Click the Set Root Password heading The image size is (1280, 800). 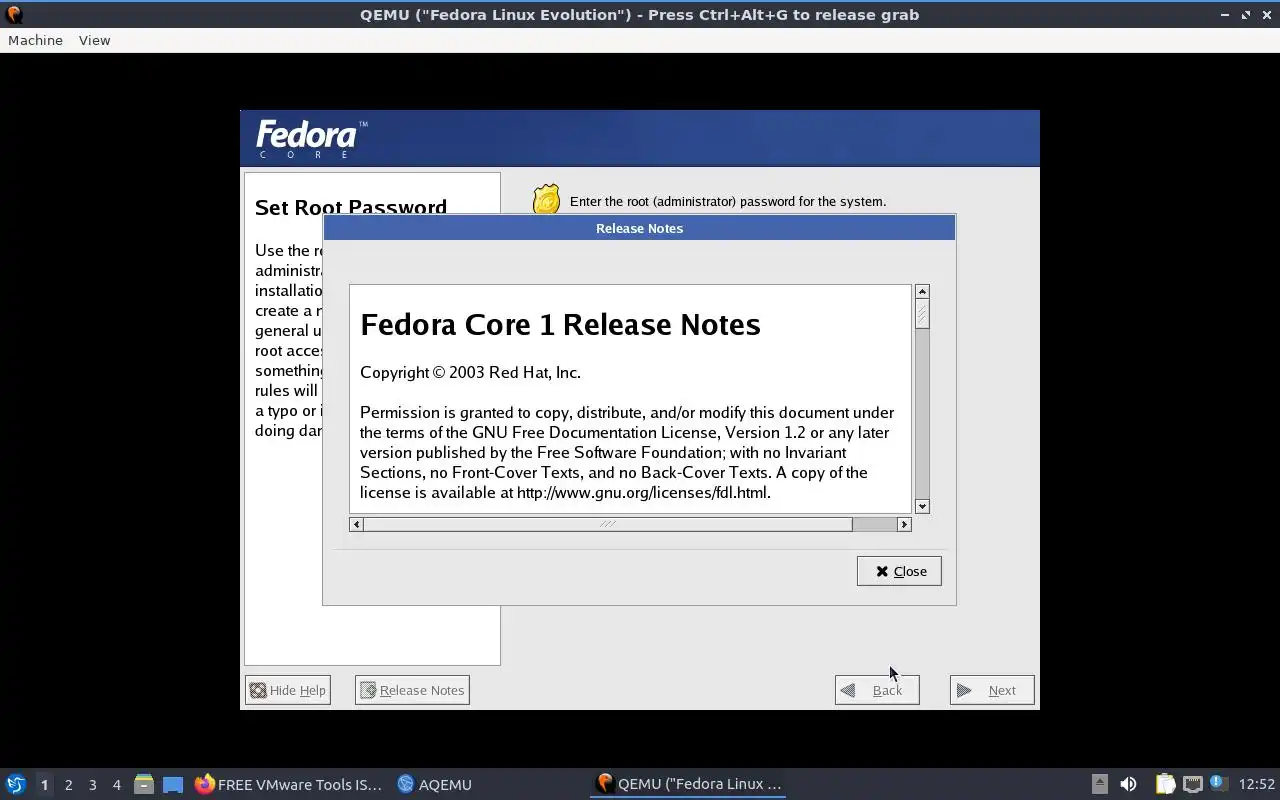coord(351,207)
